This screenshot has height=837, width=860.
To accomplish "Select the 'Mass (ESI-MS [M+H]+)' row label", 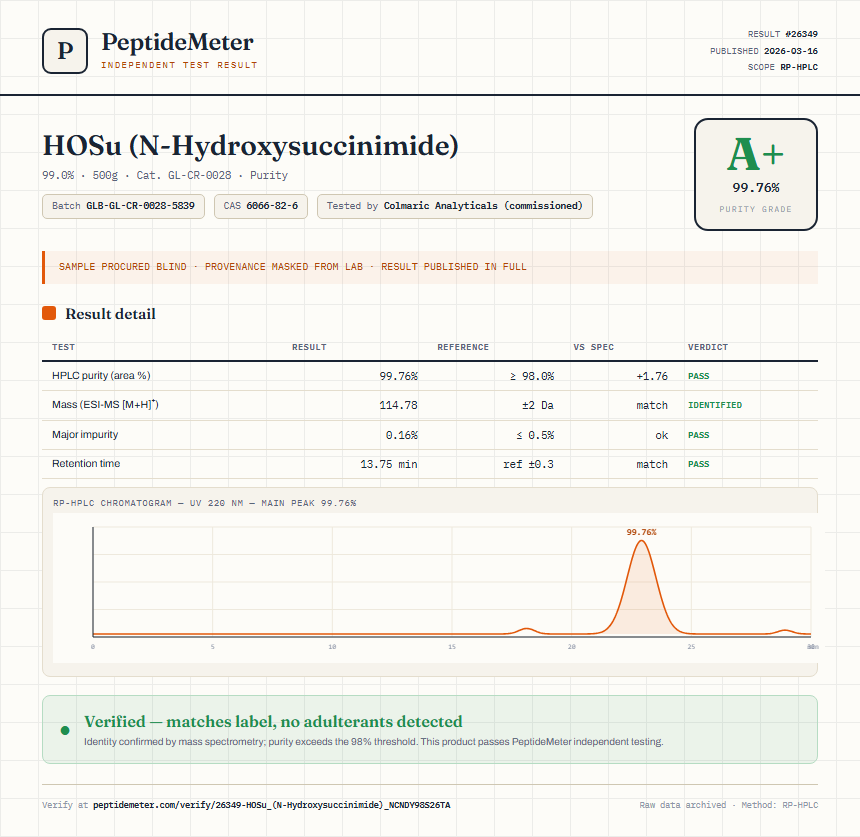I will (105, 405).
